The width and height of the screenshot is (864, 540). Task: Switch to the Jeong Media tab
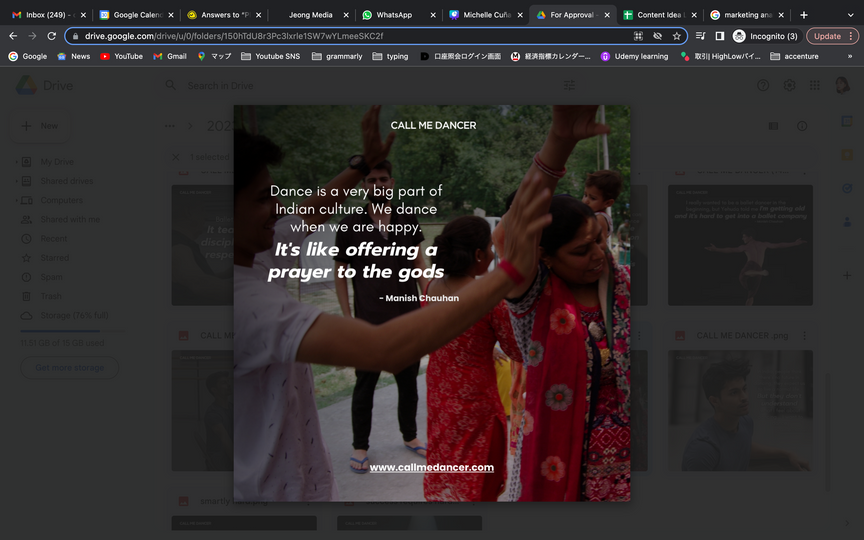click(x=310, y=15)
